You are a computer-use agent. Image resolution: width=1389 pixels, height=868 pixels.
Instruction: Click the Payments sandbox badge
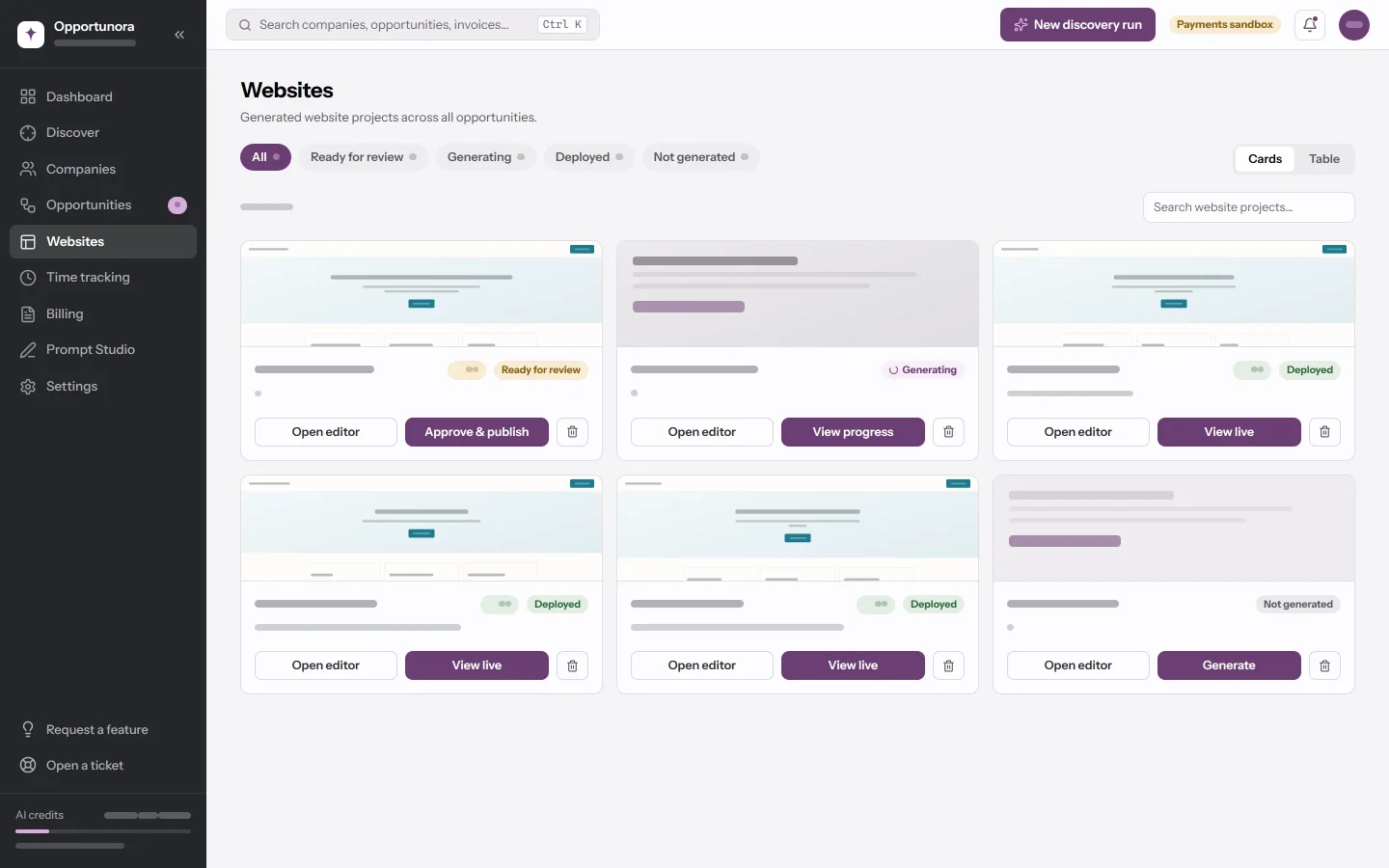[x=1224, y=25]
